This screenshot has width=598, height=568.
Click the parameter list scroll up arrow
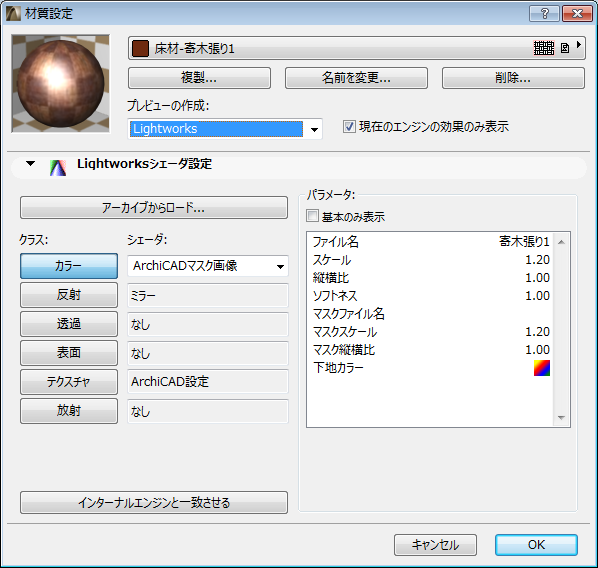561,242
